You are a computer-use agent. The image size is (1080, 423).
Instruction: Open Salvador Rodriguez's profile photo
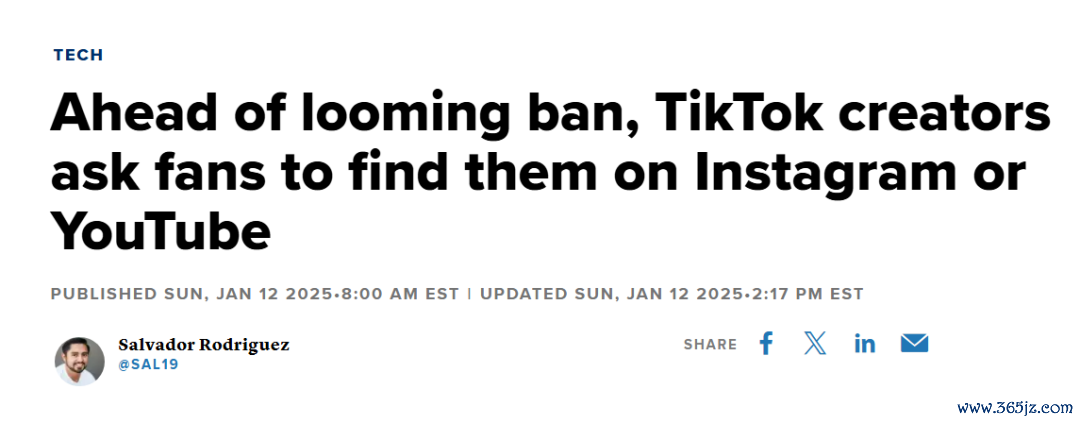[80, 361]
